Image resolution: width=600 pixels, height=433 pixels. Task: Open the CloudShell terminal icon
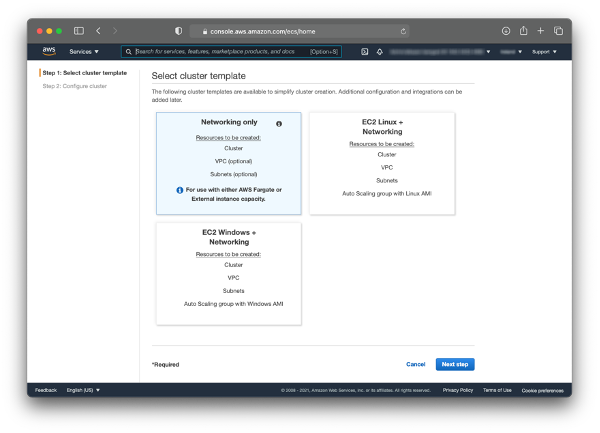[x=365, y=51]
